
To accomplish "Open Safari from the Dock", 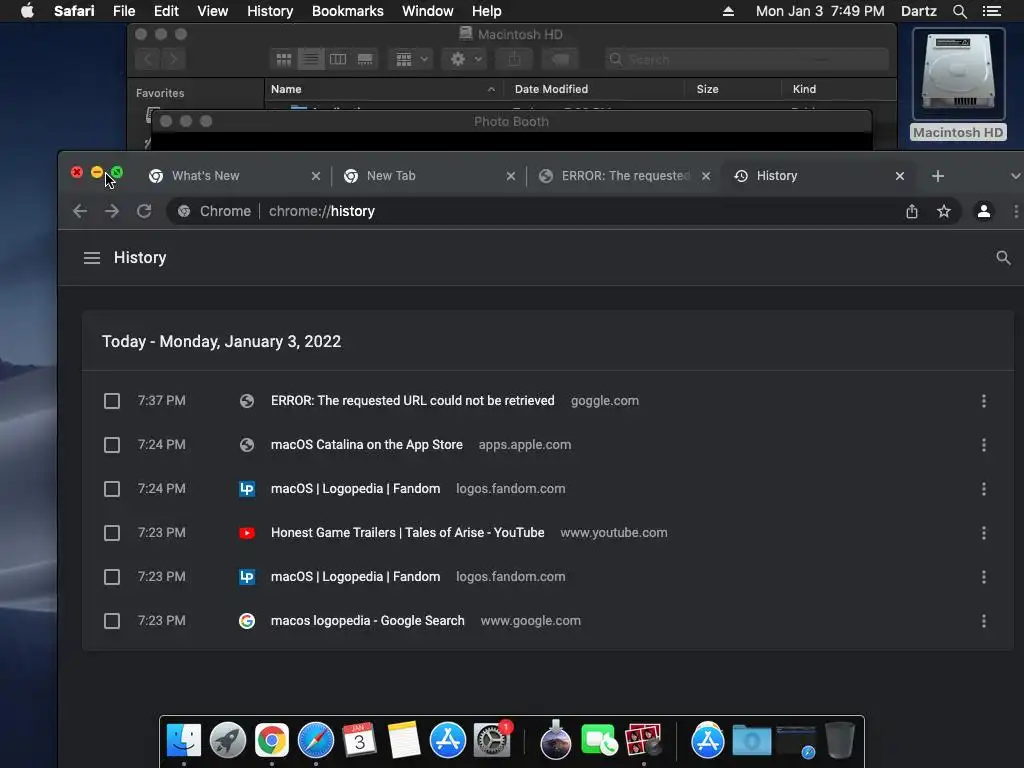I will coord(315,741).
